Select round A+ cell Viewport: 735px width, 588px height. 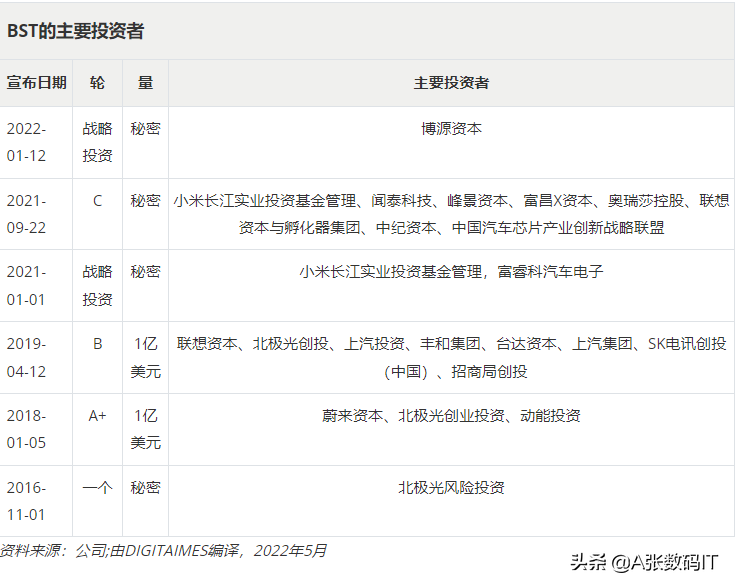97,415
